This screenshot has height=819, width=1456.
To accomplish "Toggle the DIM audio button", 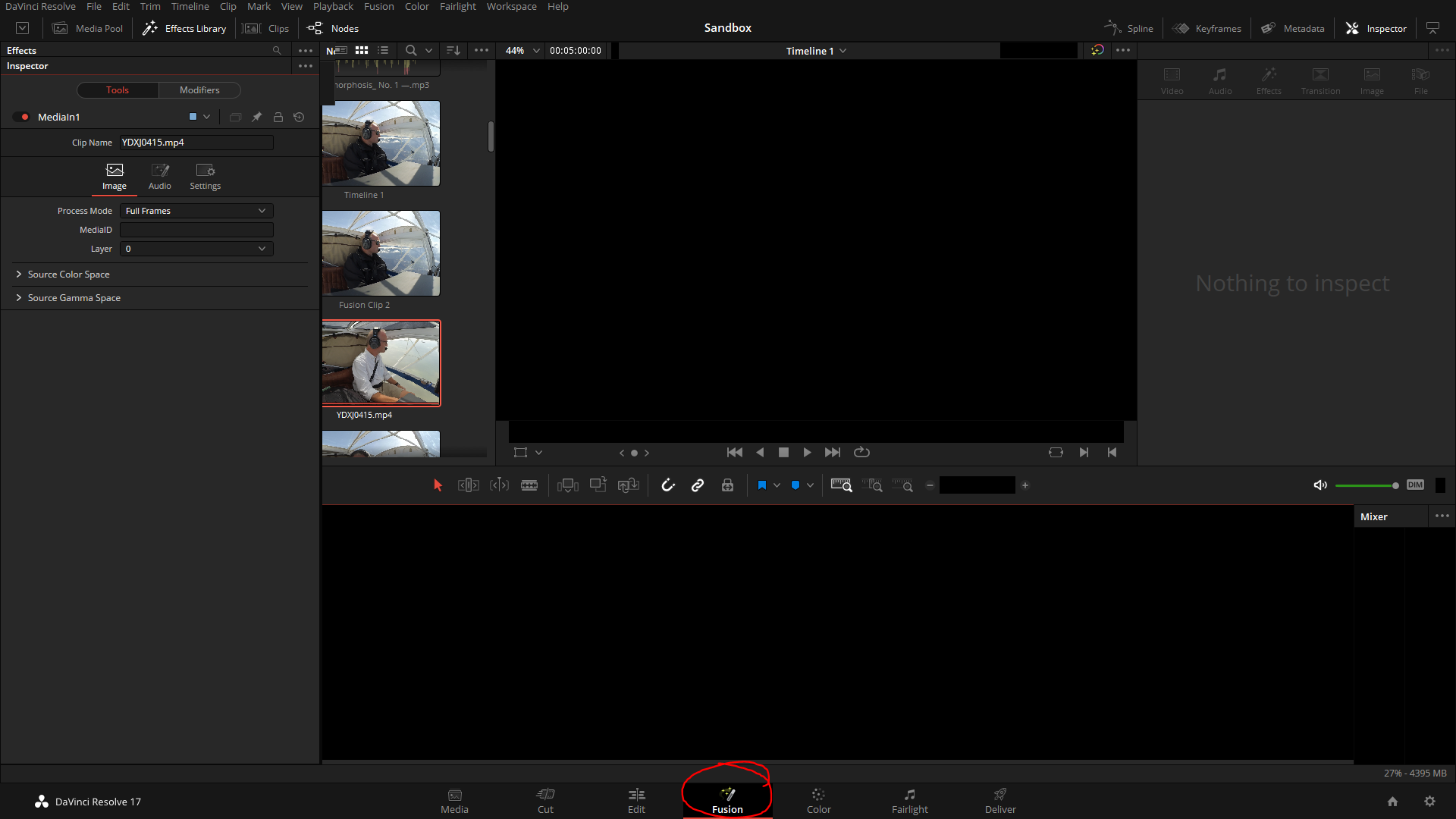I will pos(1415,485).
